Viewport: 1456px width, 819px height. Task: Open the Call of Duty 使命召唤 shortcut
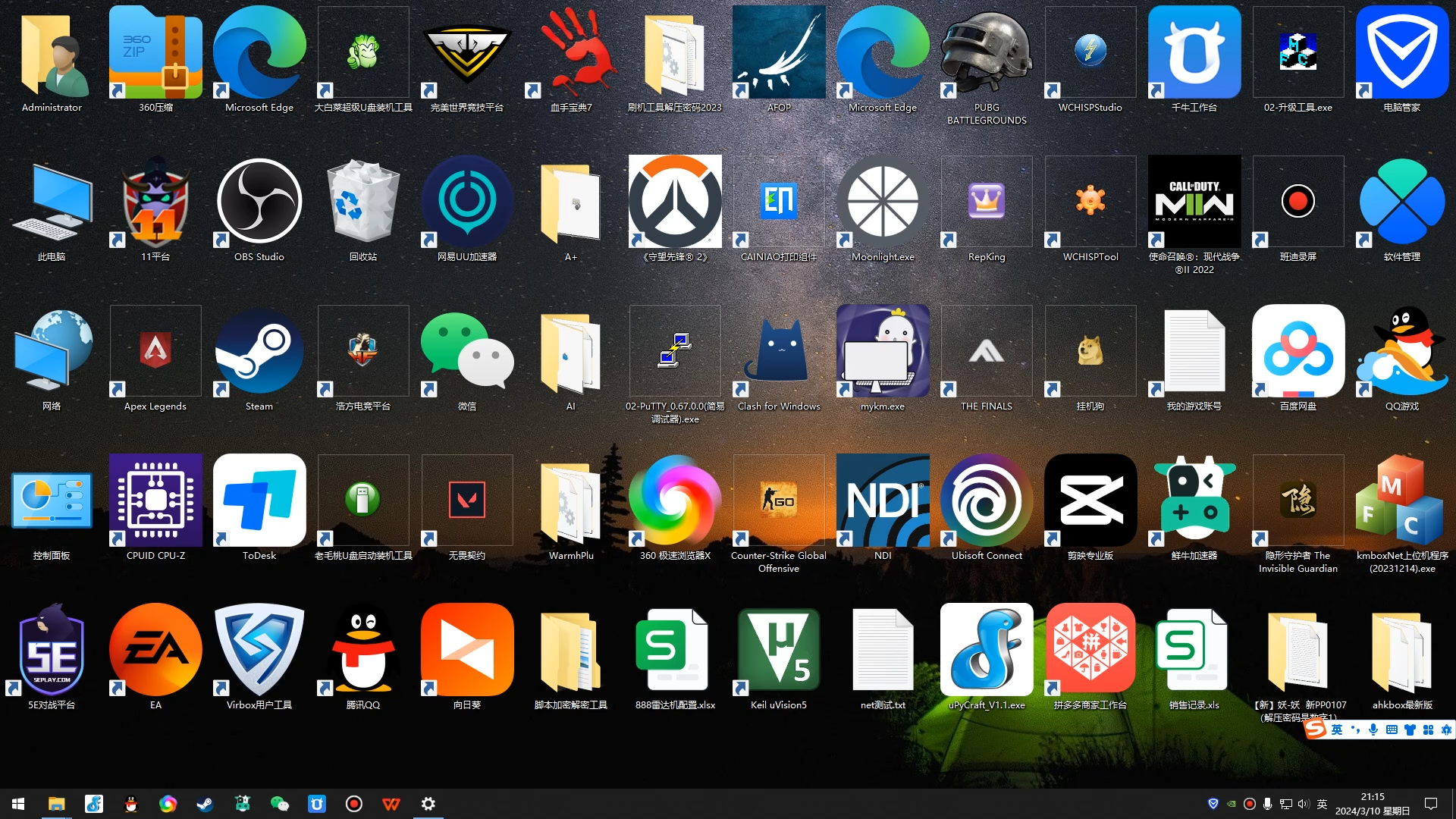click(1194, 215)
